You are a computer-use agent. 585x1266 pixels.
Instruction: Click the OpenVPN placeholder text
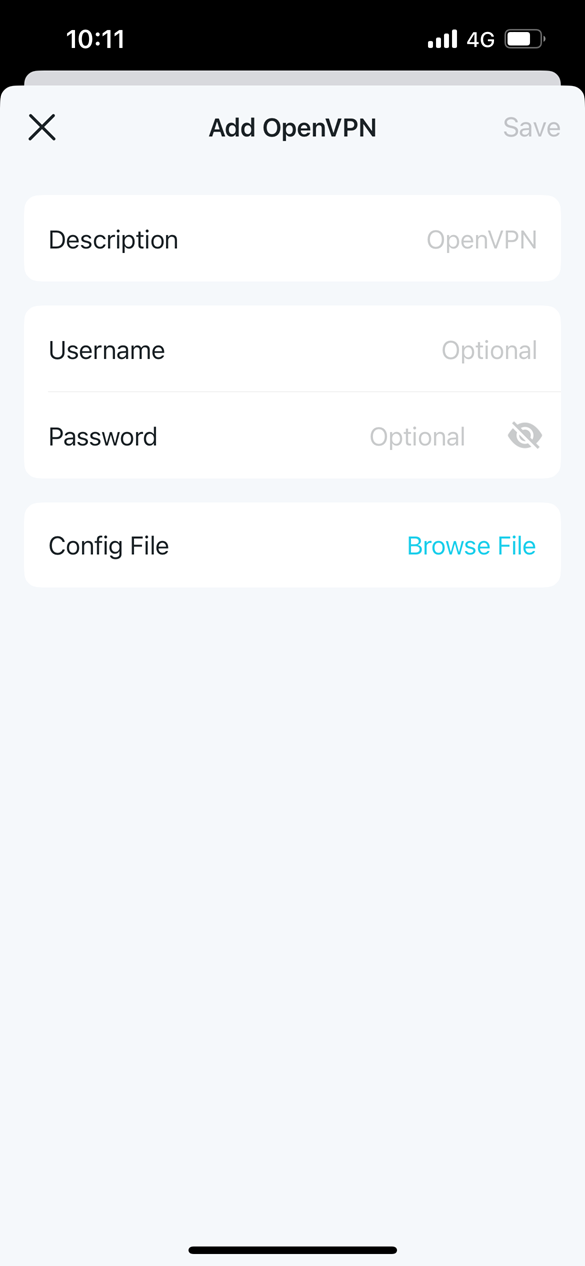coord(482,239)
